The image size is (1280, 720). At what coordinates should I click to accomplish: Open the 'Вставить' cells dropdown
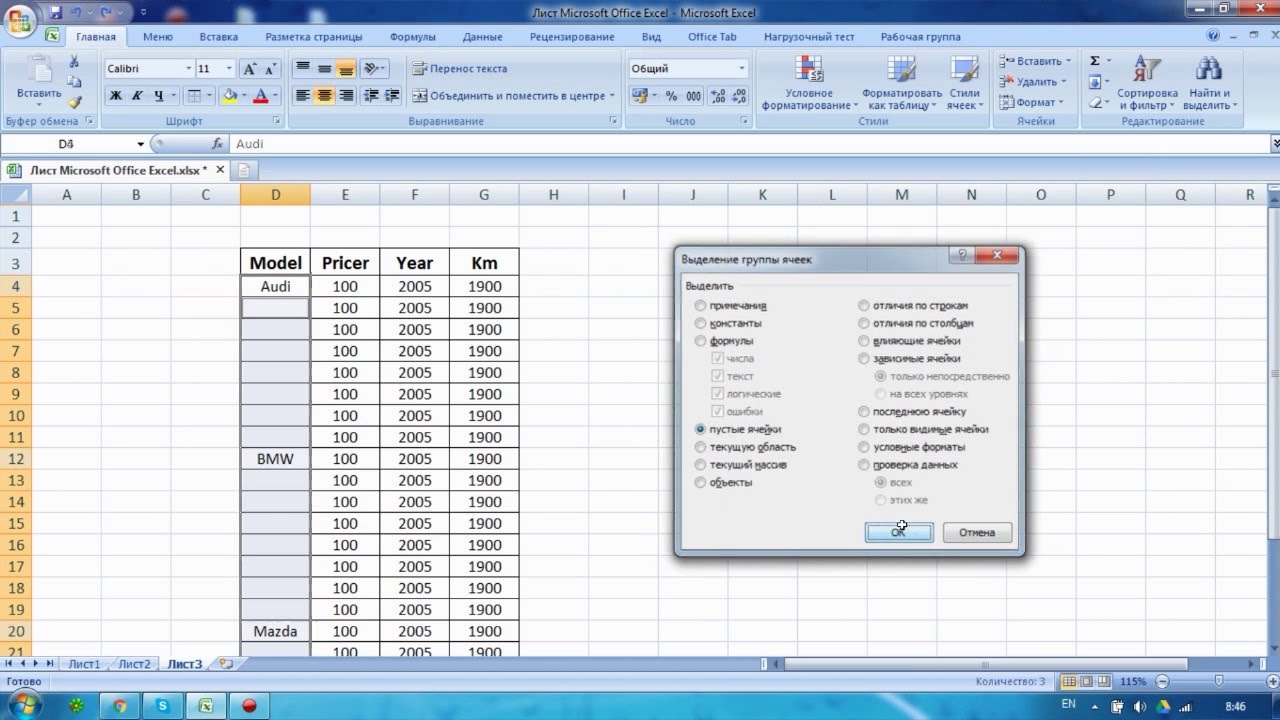tap(1068, 61)
